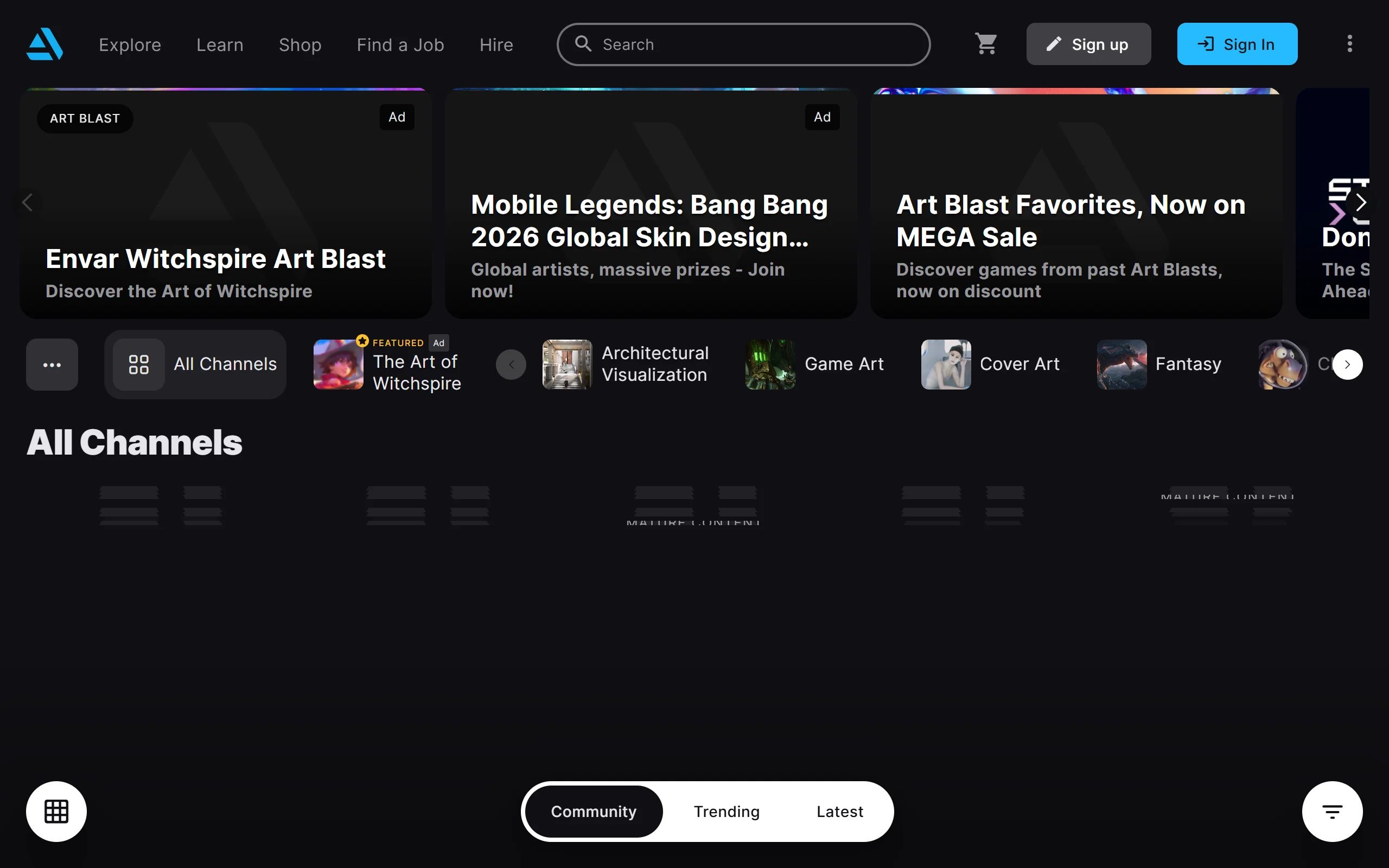Click 'Discover games from past Art Blasts' text
Viewport: 1389px width, 868px height.
pyautogui.click(x=1060, y=280)
